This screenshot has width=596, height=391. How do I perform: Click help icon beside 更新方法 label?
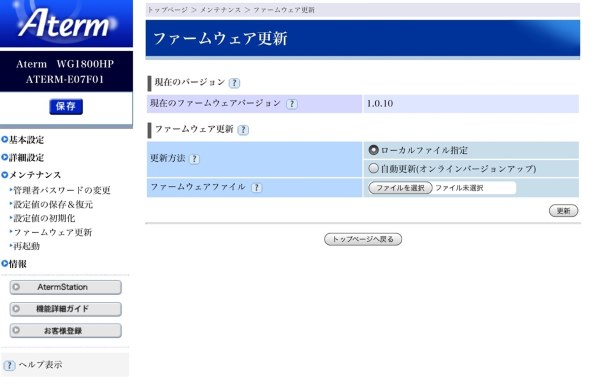[194, 159]
